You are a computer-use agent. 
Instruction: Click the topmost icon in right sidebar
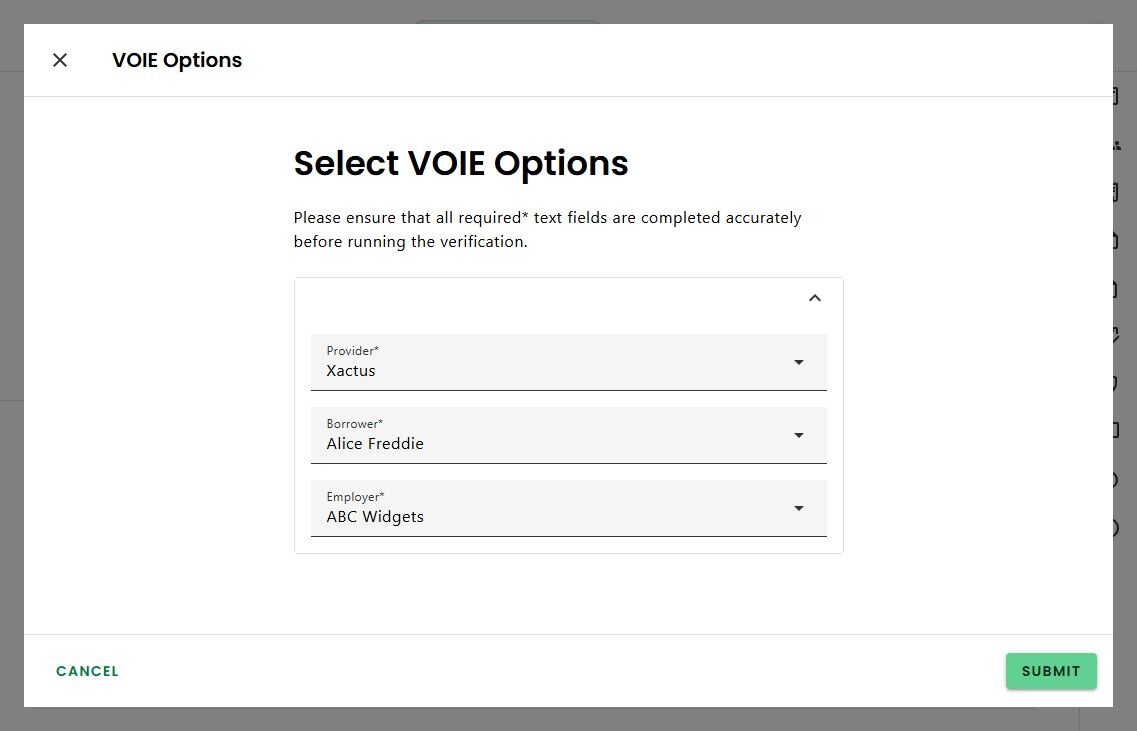coord(1116,98)
